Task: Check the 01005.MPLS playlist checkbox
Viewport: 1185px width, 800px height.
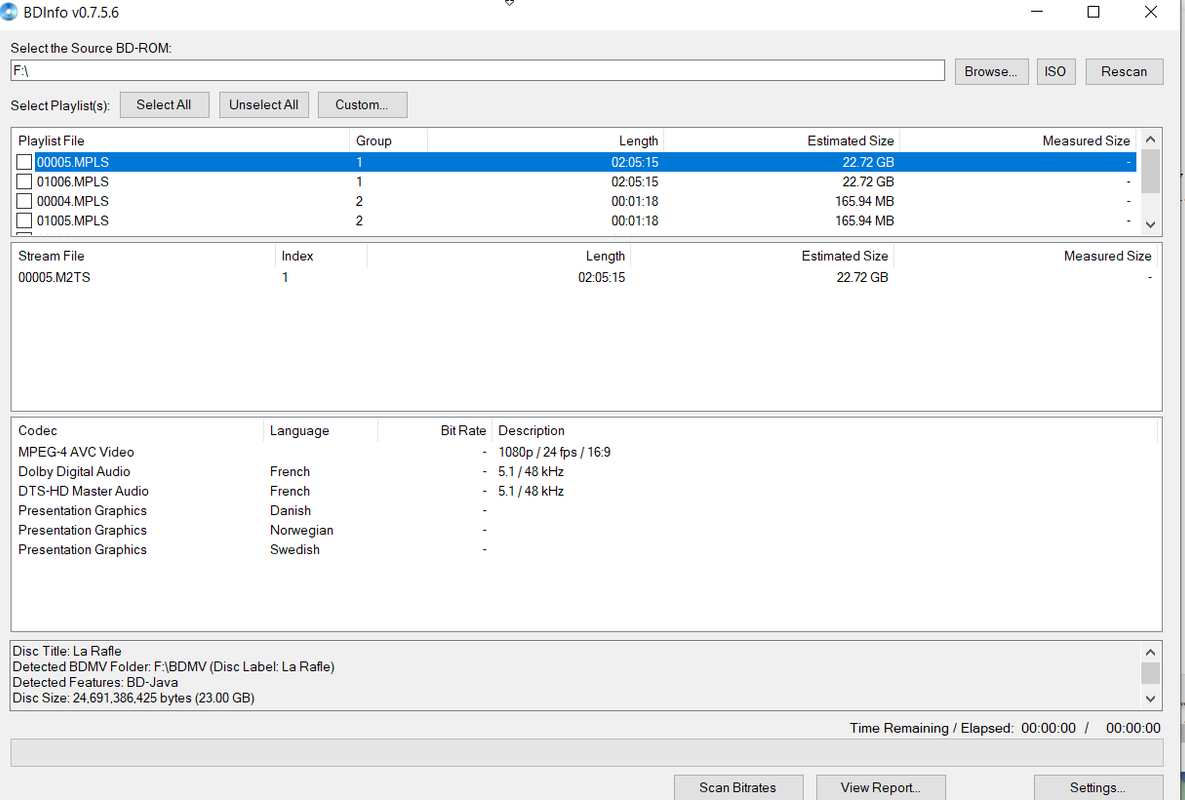Action: pos(24,221)
